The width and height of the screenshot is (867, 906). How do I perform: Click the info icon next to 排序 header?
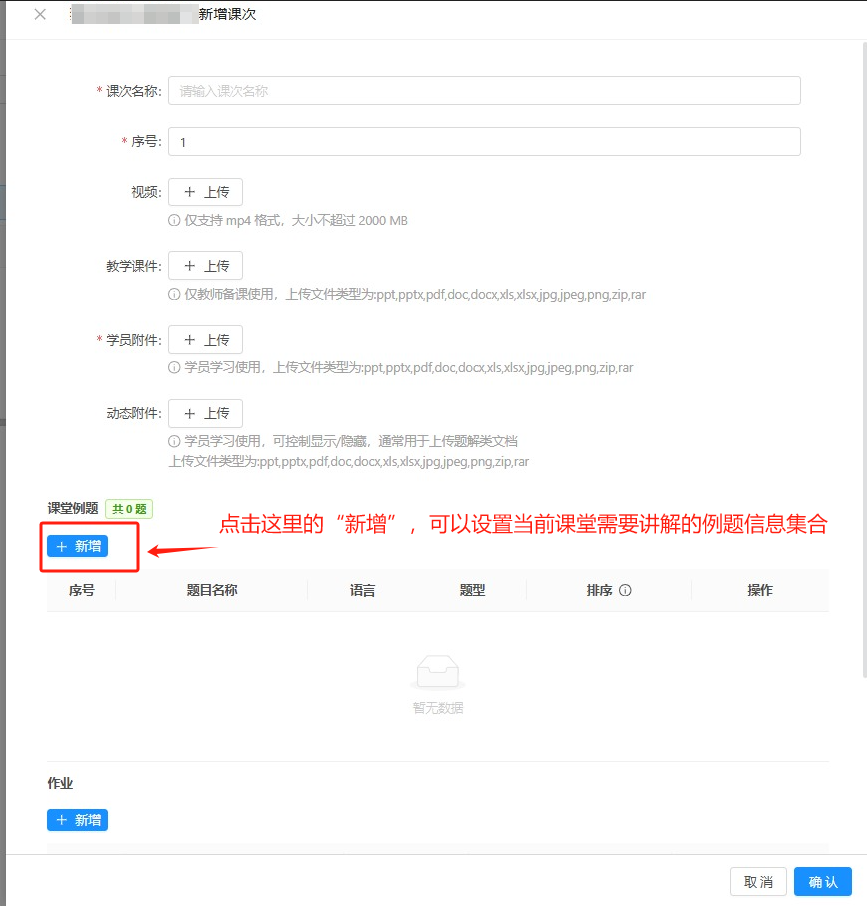(x=625, y=591)
